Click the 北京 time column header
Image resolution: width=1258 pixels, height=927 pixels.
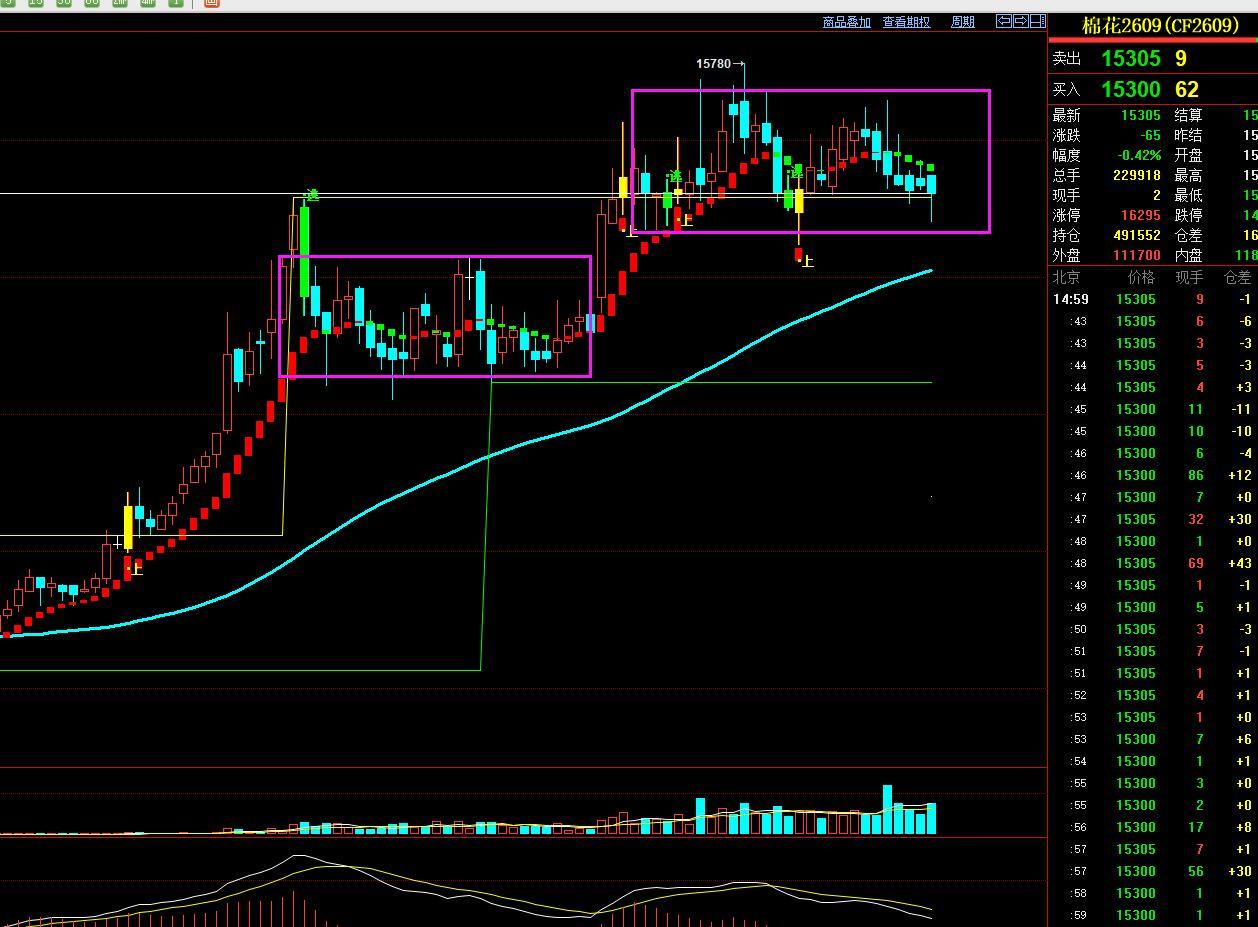1066,278
